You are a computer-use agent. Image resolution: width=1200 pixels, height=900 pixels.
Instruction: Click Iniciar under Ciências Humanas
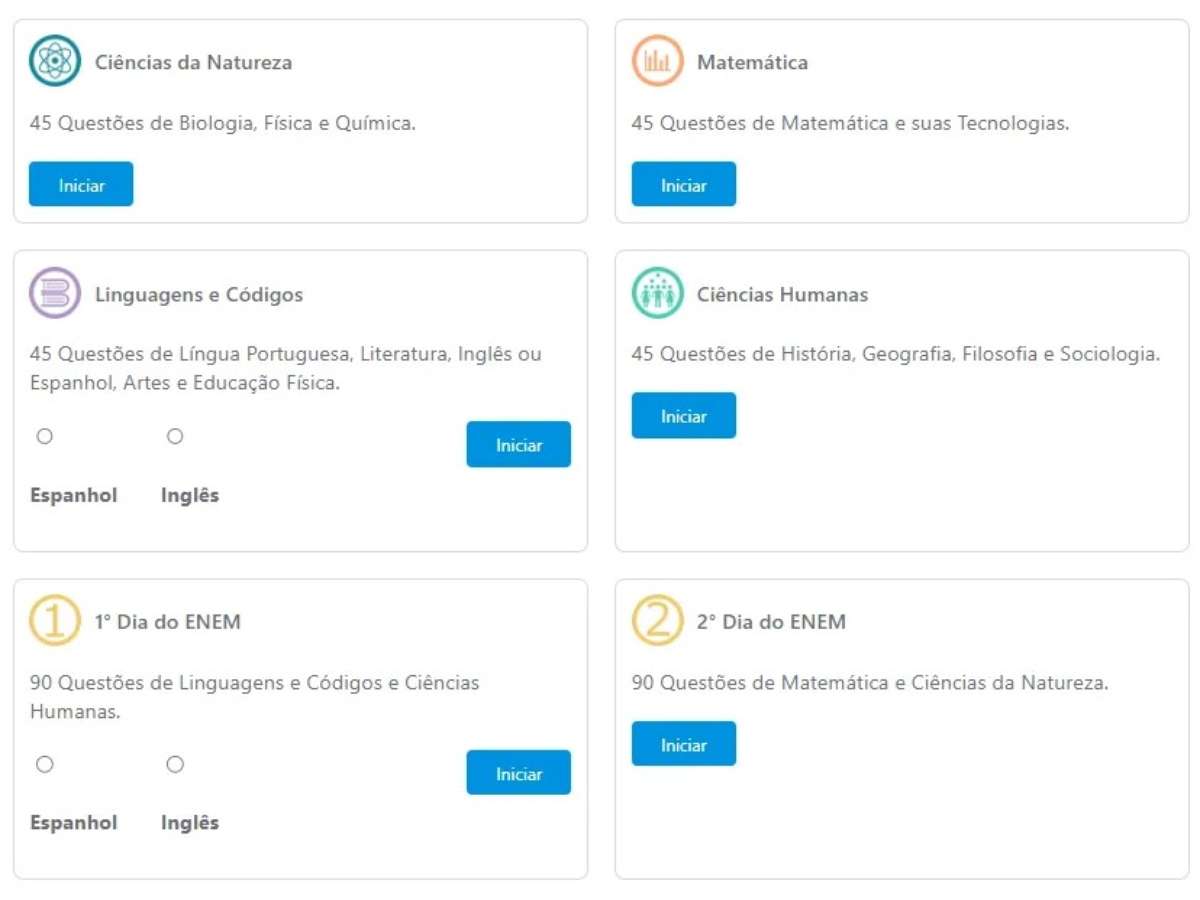tap(684, 415)
